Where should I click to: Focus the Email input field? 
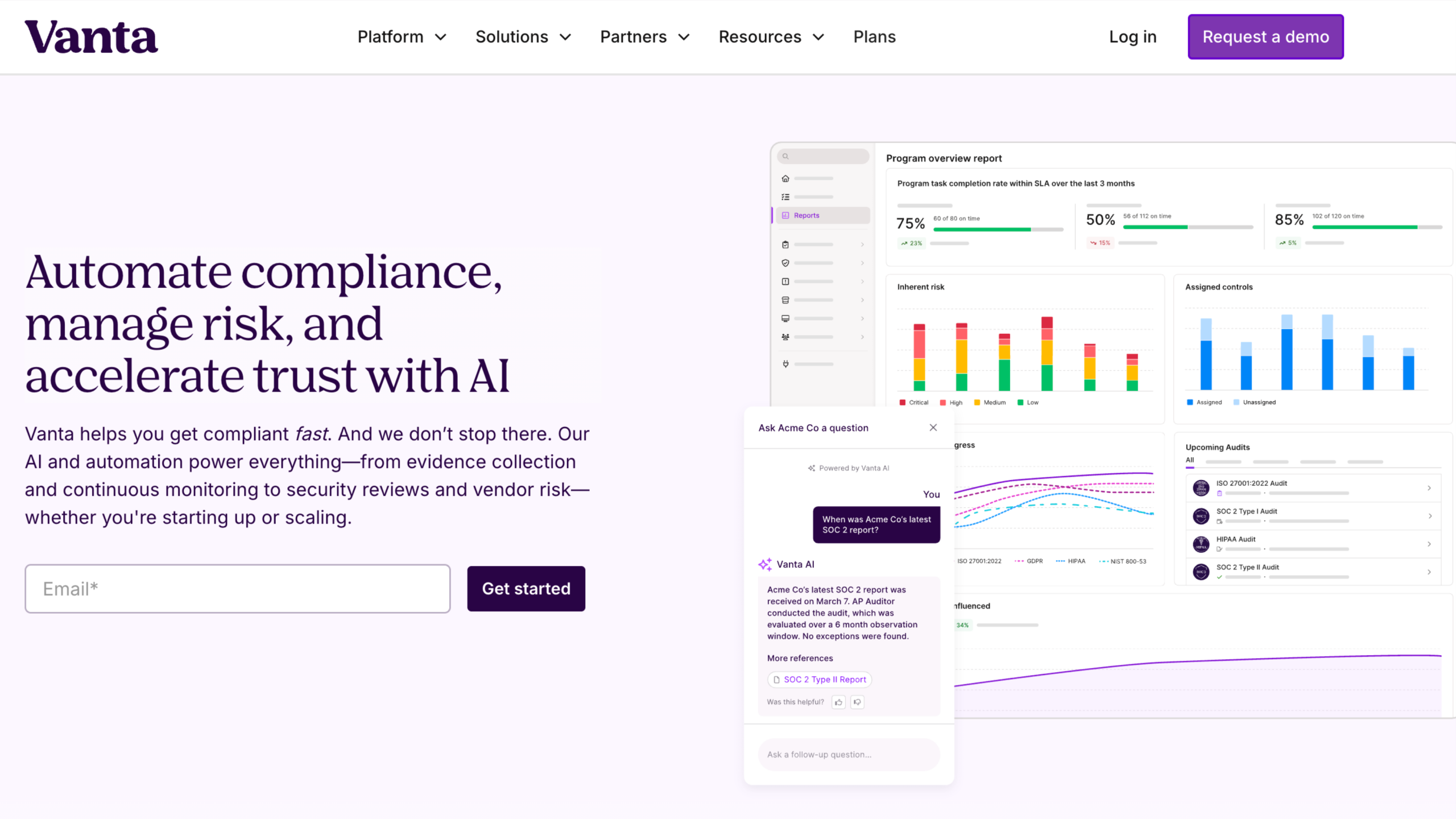[x=238, y=589]
